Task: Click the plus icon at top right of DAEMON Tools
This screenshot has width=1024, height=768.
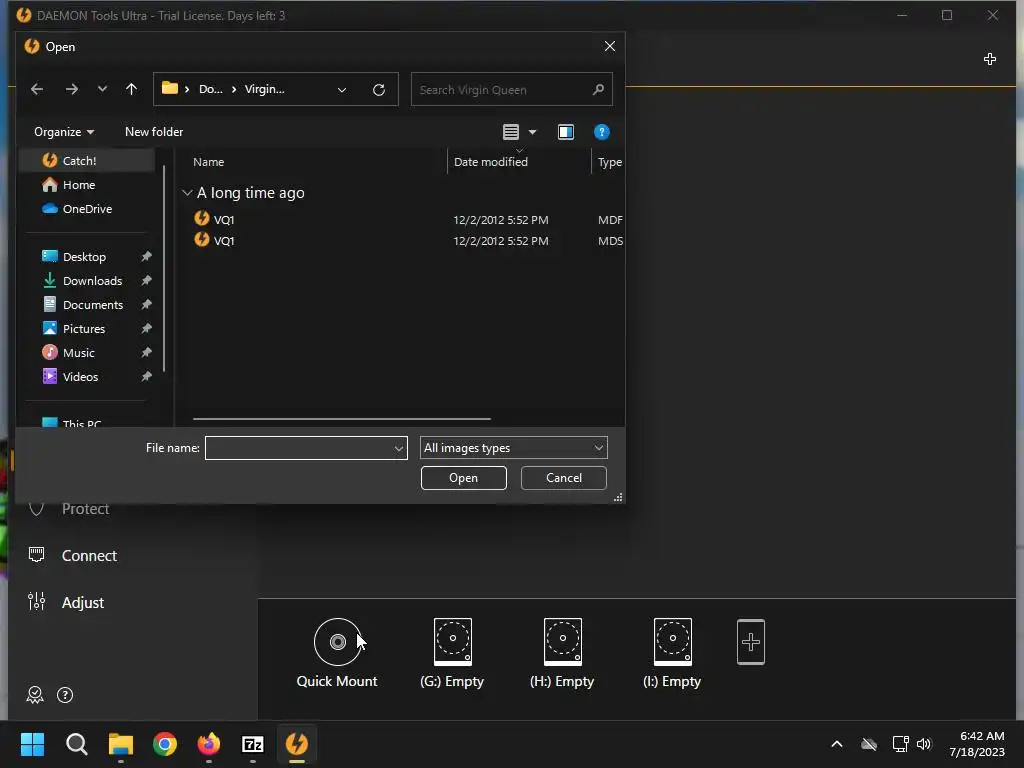Action: (989, 59)
